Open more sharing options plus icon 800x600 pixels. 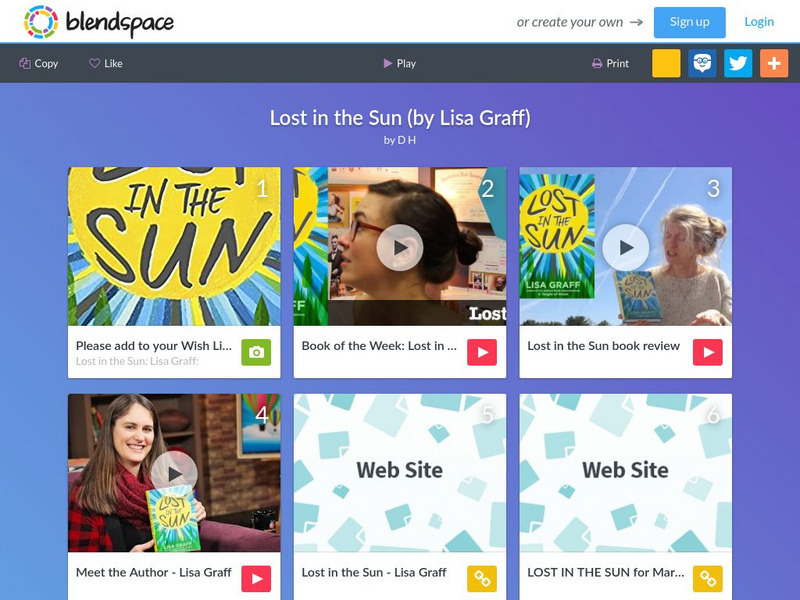pos(774,63)
